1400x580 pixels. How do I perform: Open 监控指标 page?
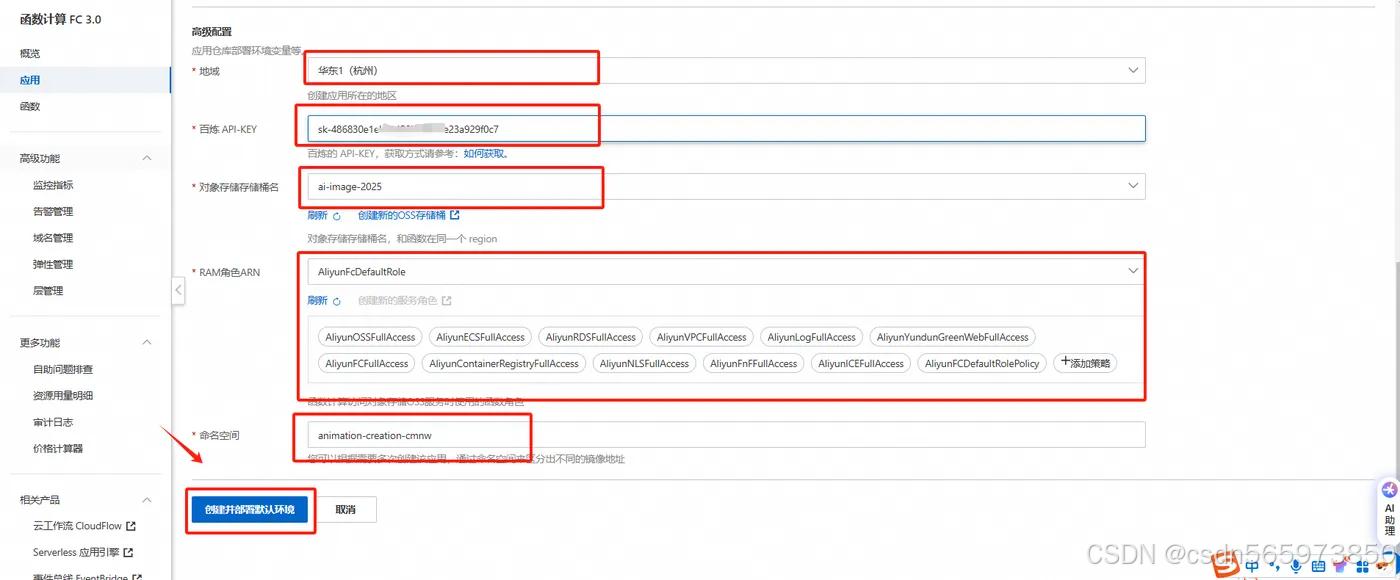point(53,185)
